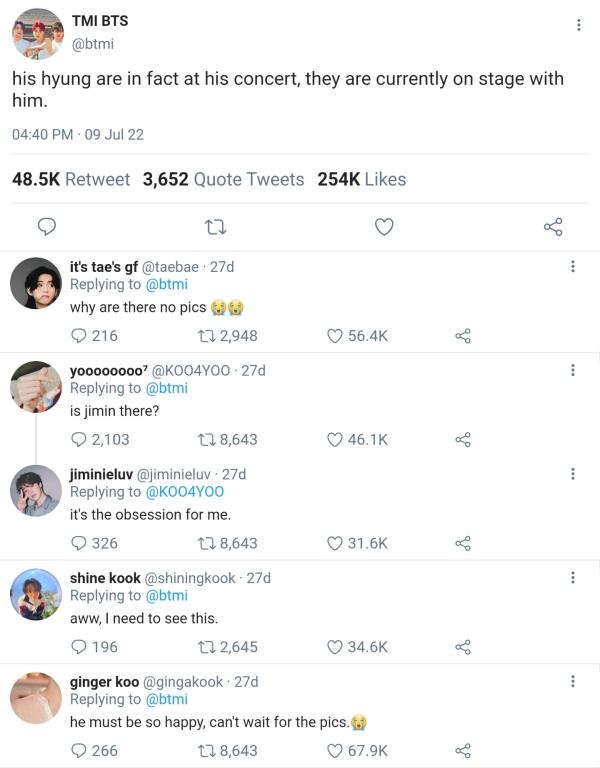Open more options for TMI BTS tweet
This screenshot has height=768, width=600.
tap(578, 25)
